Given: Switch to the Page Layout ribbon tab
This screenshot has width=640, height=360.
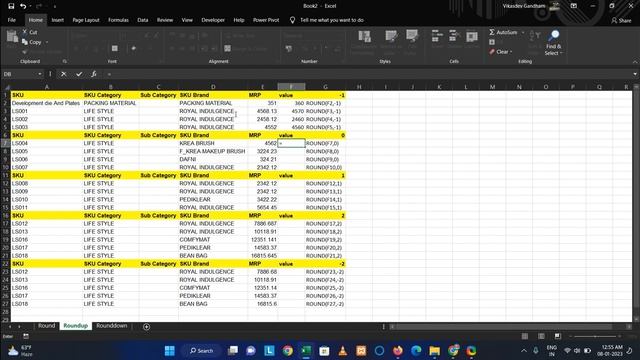Looking at the screenshot, I should point(86,20).
